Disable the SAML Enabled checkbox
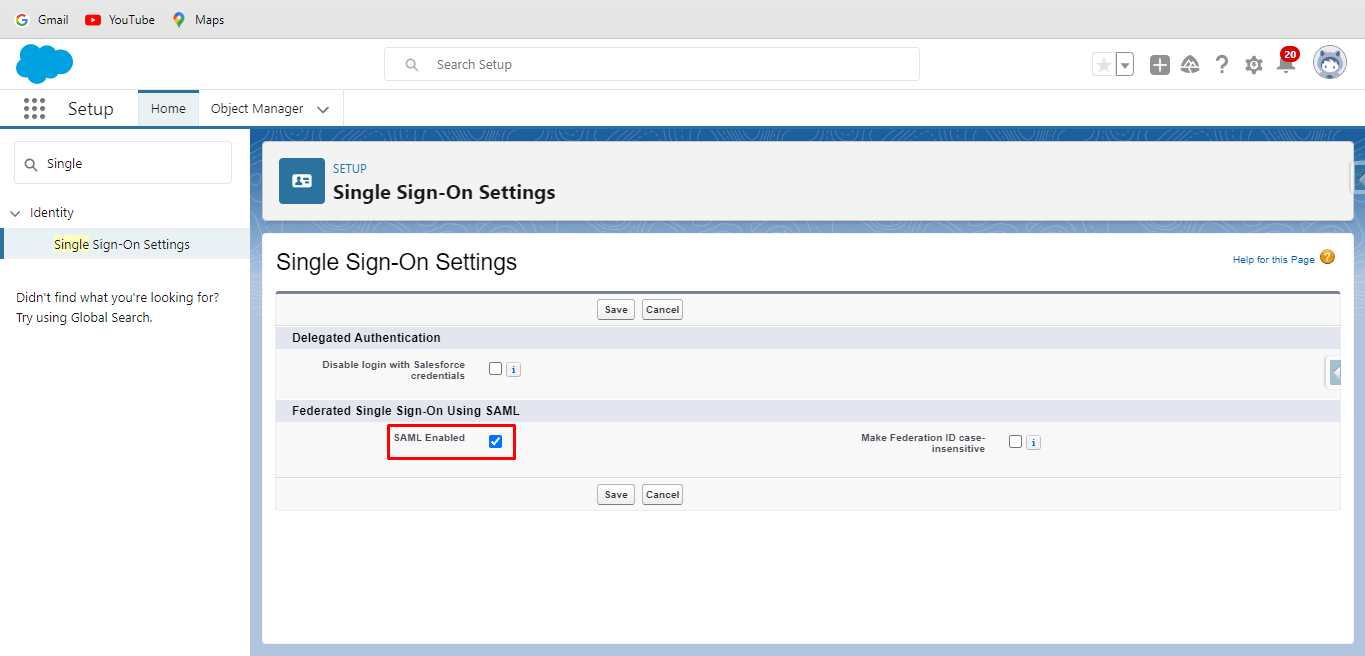Image resolution: width=1365 pixels, height=656 pixels. tap(495, 441)
